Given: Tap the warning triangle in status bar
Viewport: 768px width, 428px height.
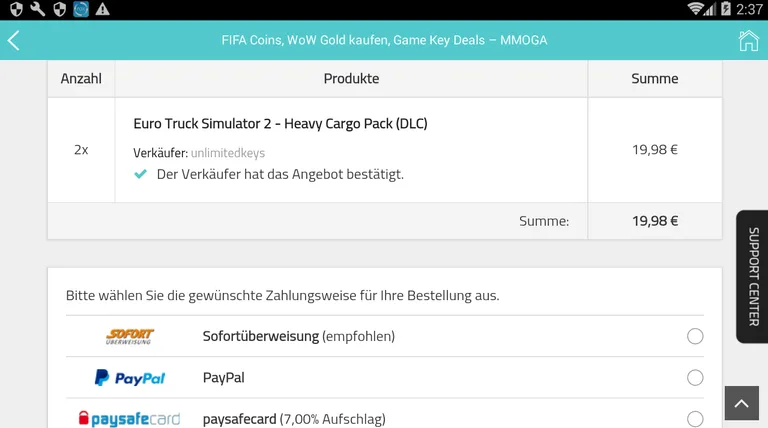Looking at the screenshot, I should [x=103, y=9].
